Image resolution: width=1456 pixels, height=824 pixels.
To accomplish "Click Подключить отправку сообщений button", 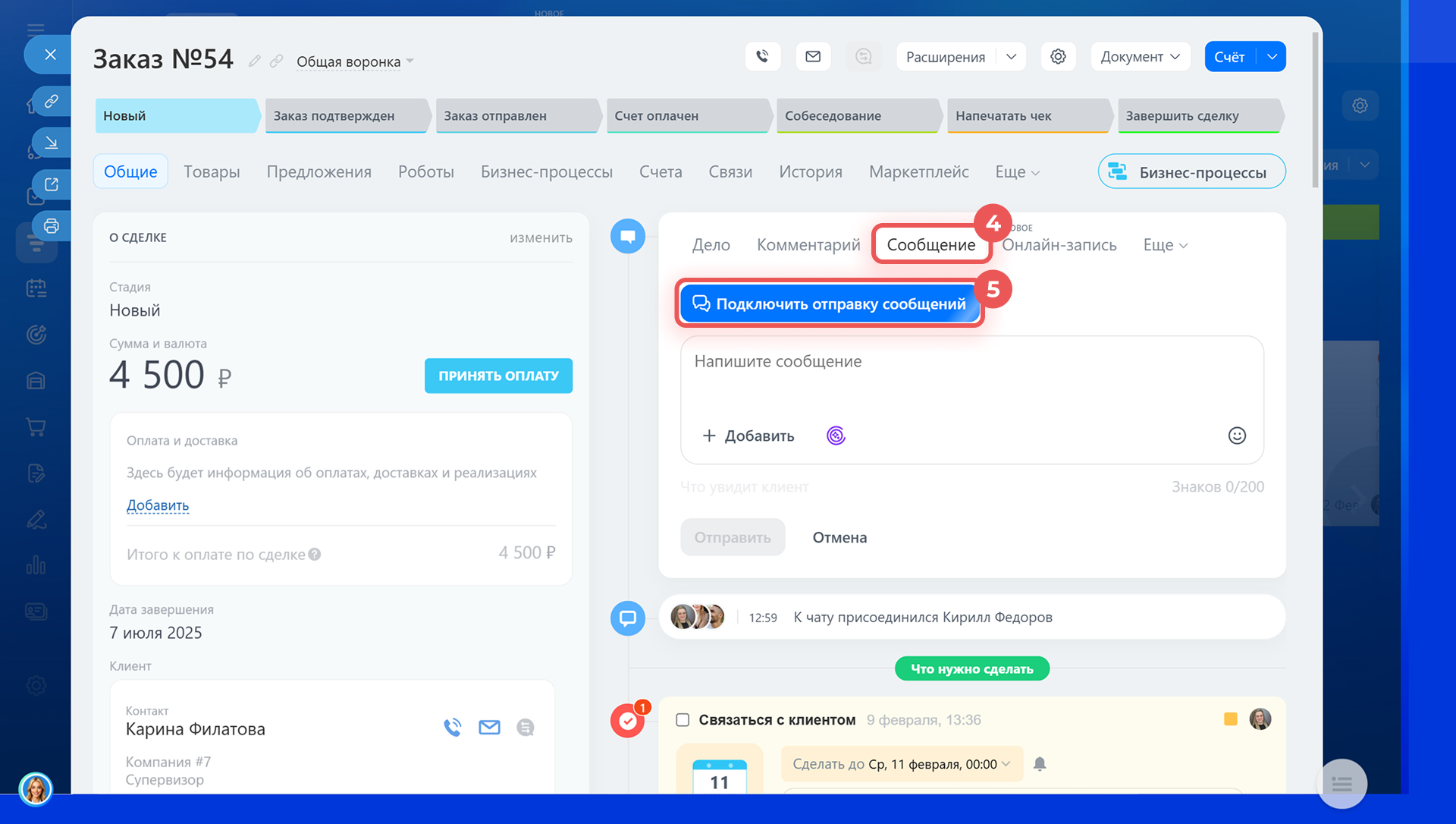I will pos(830,304).
